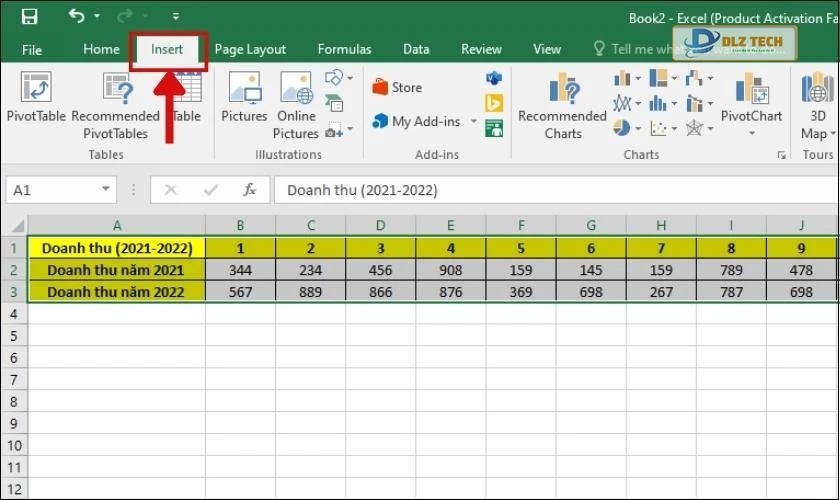Click the People Graph add-in icon
This screenshot has width=840, height=500.
pos(494,127)
